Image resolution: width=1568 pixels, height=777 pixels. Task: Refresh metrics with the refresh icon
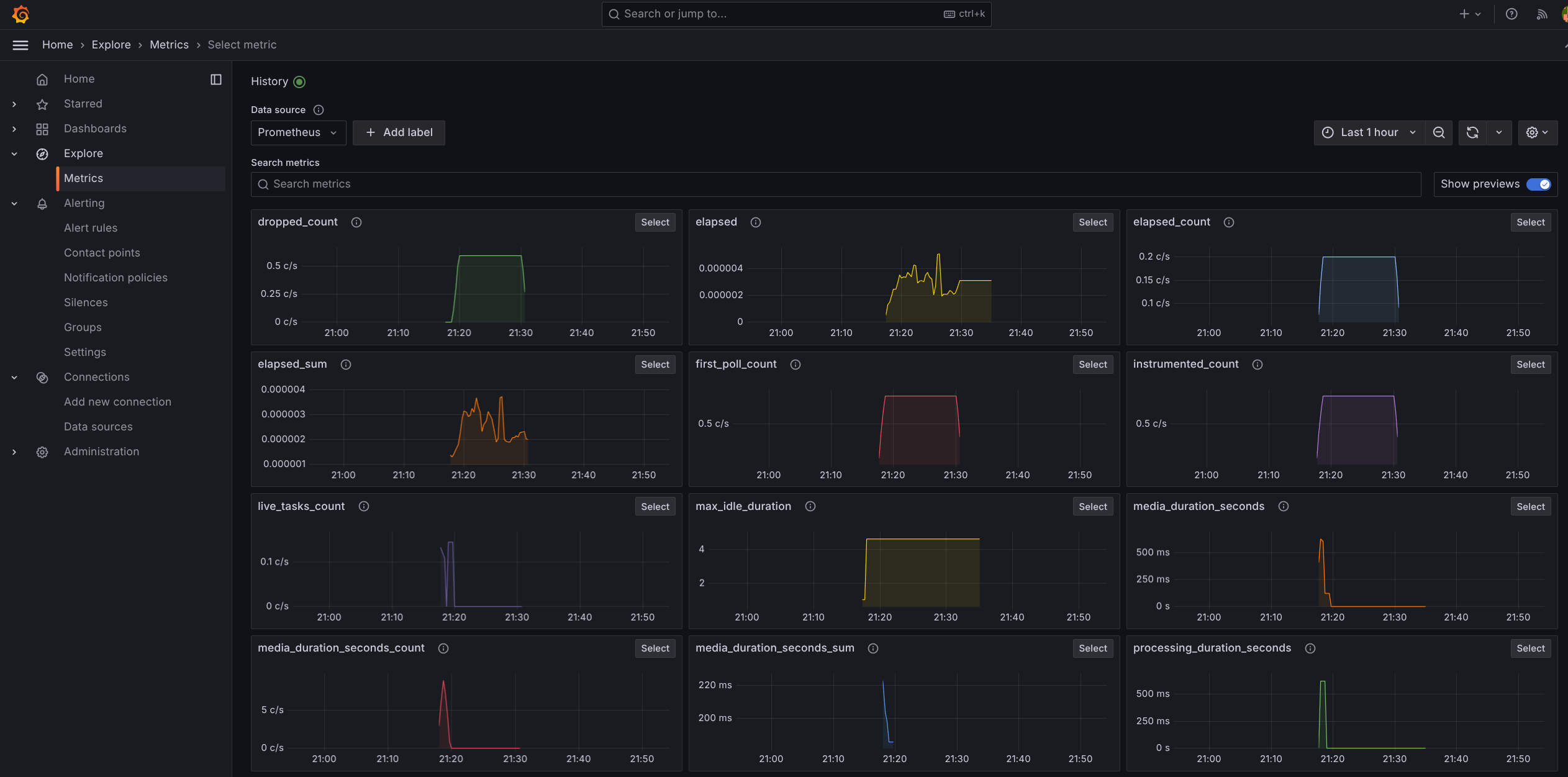tap(1472, 132)
